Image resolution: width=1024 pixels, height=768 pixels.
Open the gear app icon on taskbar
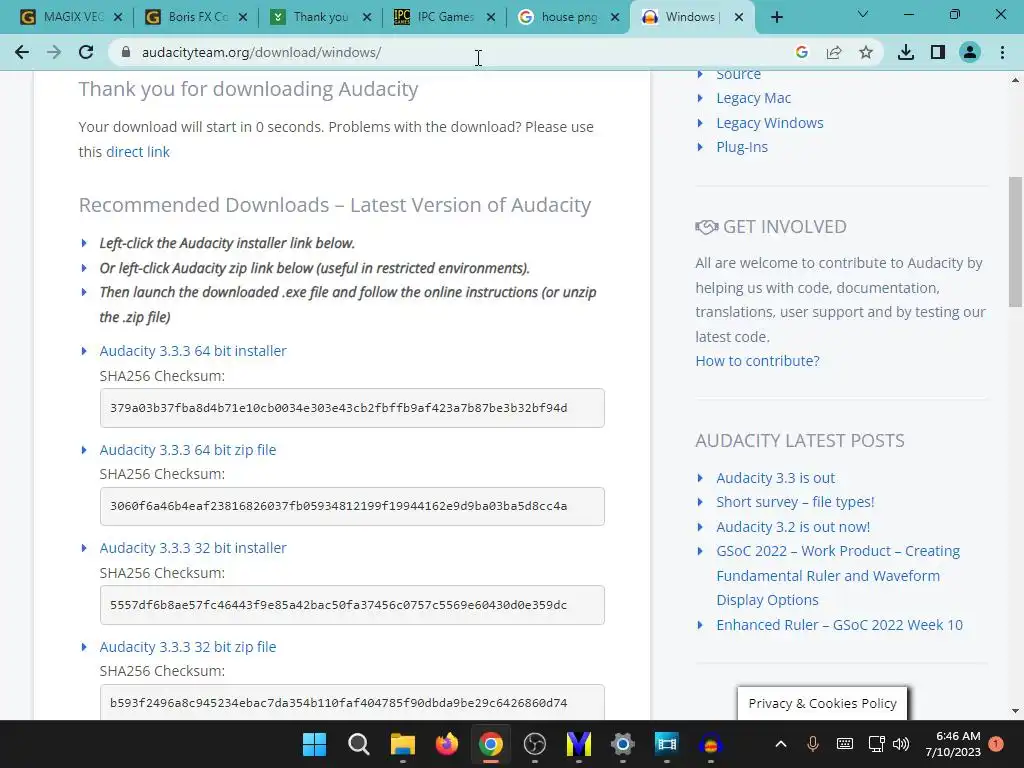pos(623,744)
